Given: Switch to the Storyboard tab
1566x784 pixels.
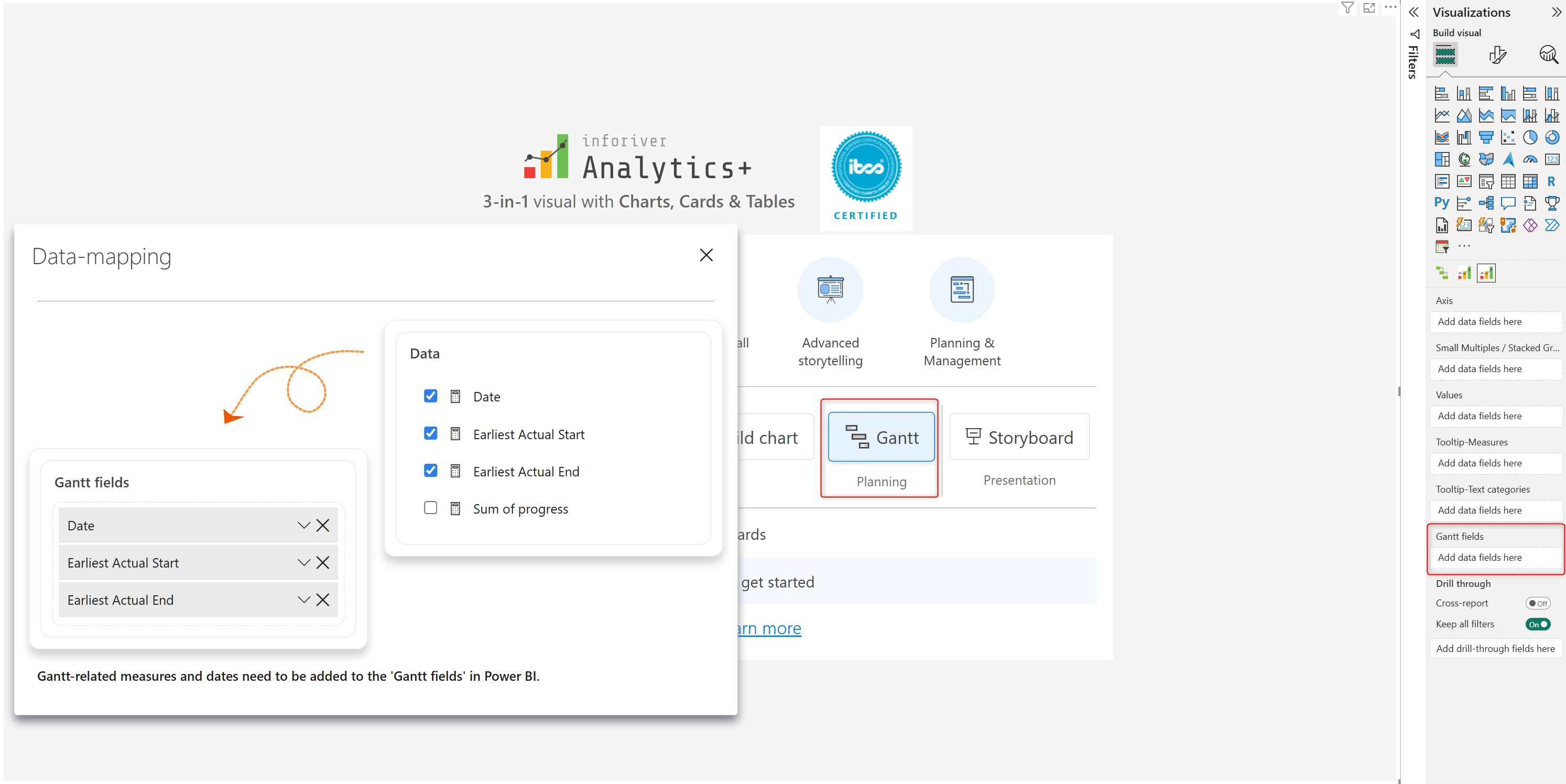Looking at the screenshot, I should pyautogui.click(x=1019, y=438).
